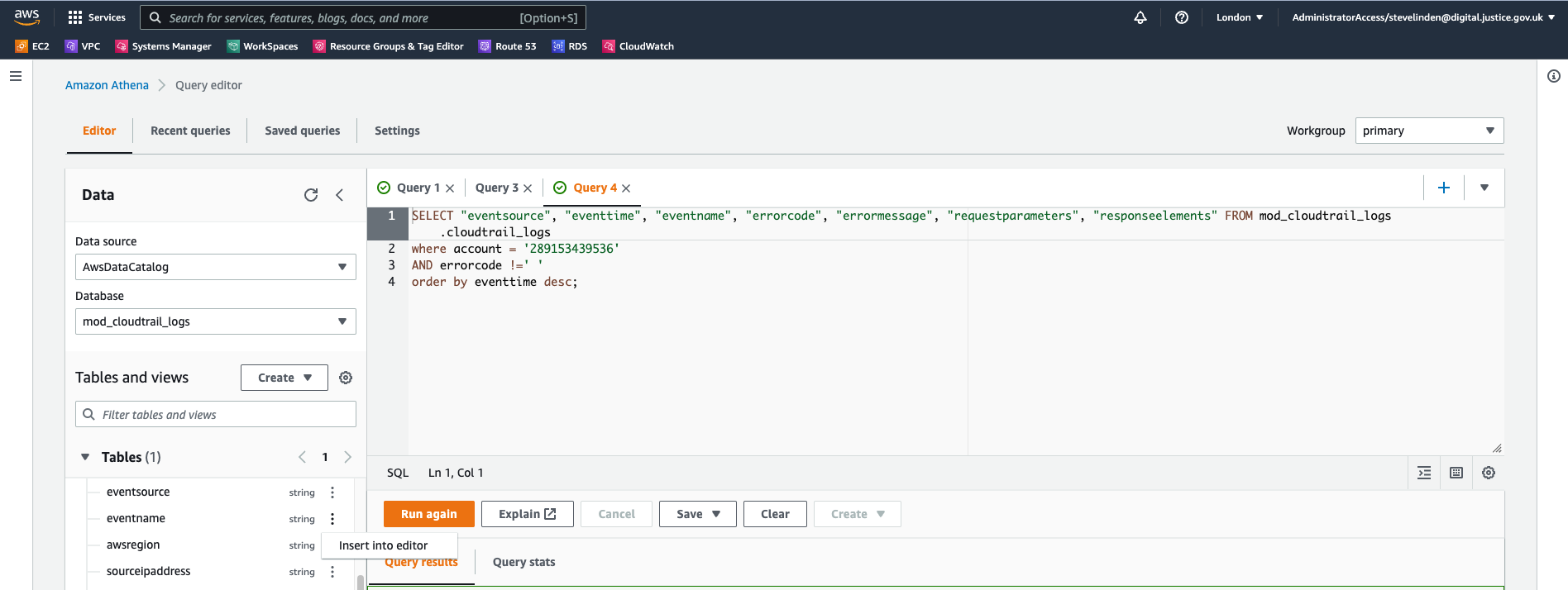Viewport: 1568px width, 590px height.
Task: Open Resource Groups & Tag Editor shortcut
Action: (389, 46)
